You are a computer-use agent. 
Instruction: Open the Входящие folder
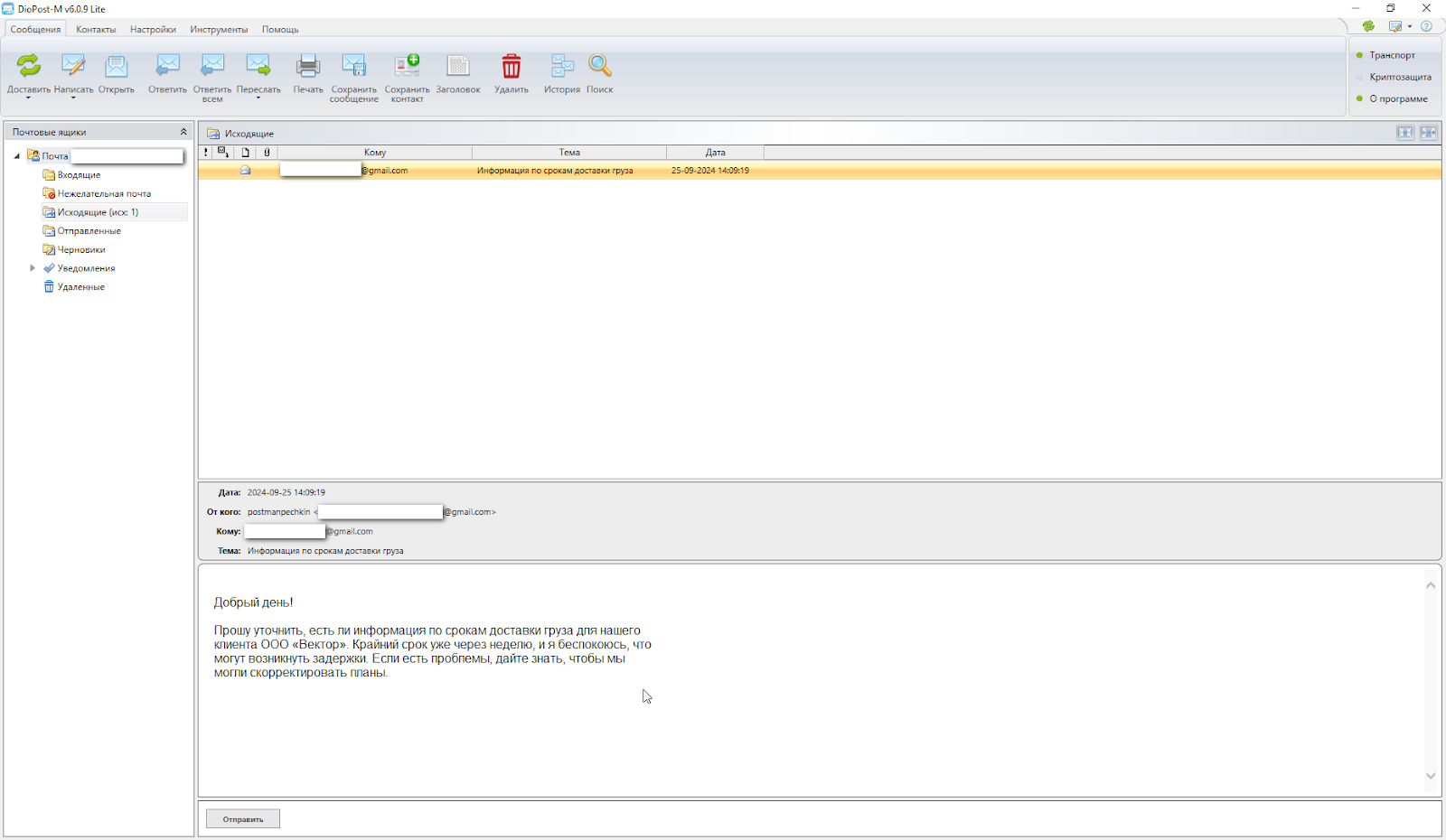[79, 175]
